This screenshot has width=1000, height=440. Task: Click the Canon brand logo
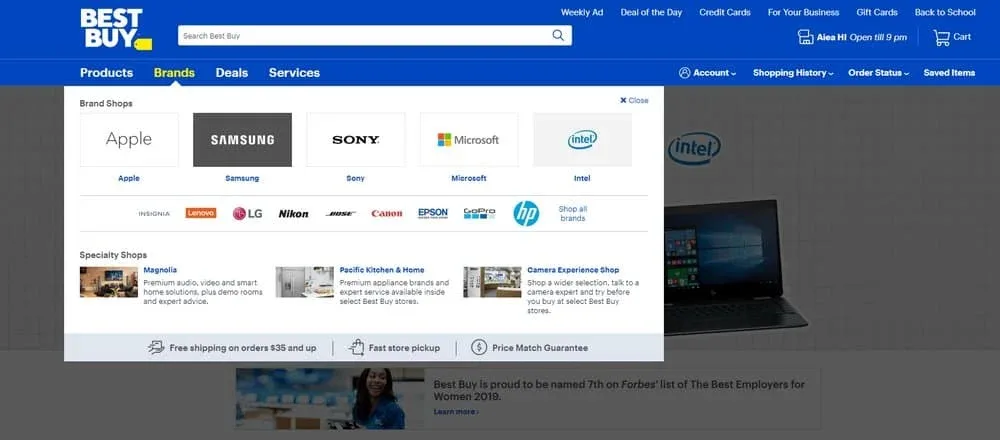(x=386, y=214)
